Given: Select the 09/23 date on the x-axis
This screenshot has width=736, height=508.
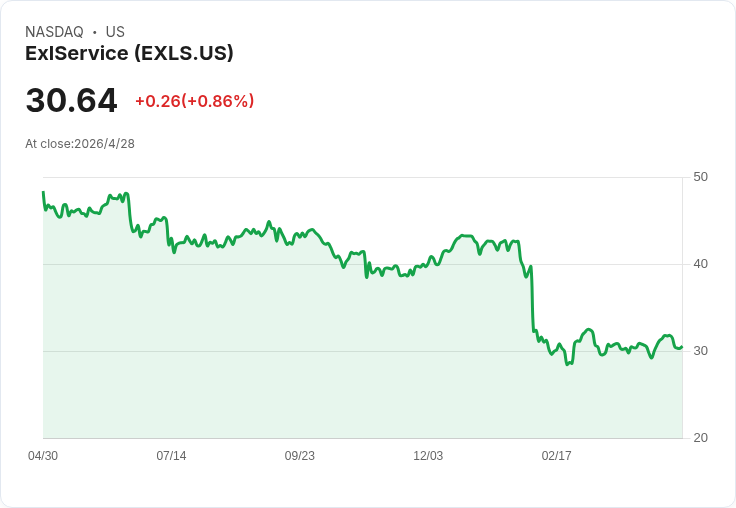Looking at the screenshot, I should [x=299, y=456].
